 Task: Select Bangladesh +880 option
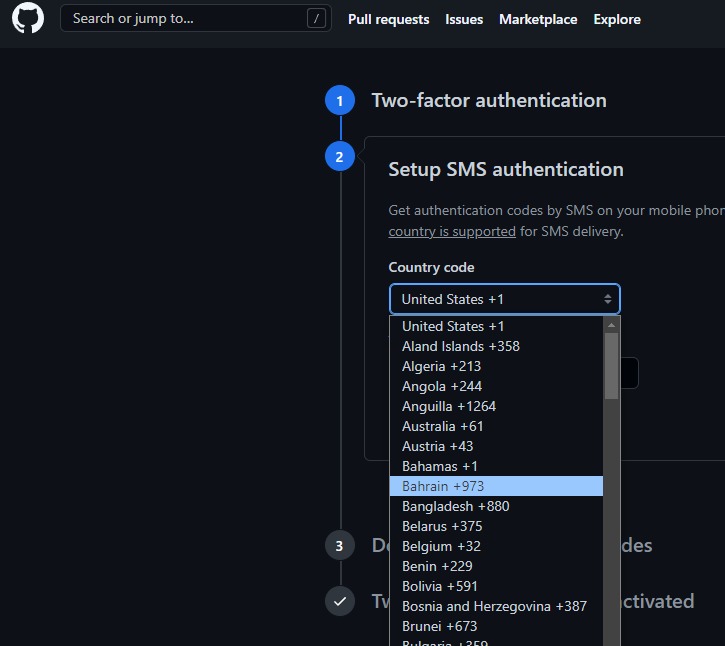(496, 506)
